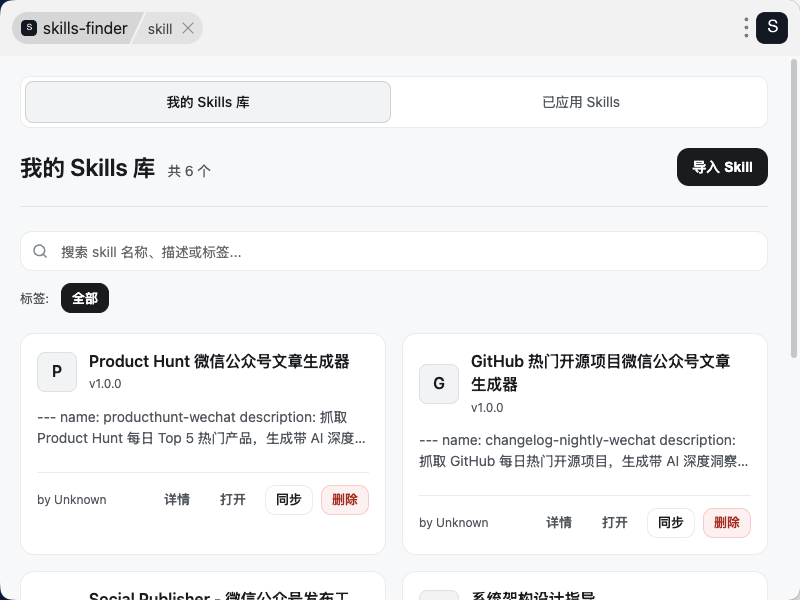This screenshot has height=600, width=800.
Task: Select the 全部 tag filter
Action: [85, 298]
